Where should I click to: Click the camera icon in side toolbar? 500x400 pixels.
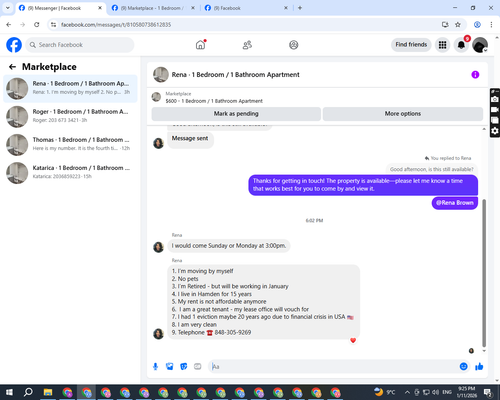click(495, 99)
